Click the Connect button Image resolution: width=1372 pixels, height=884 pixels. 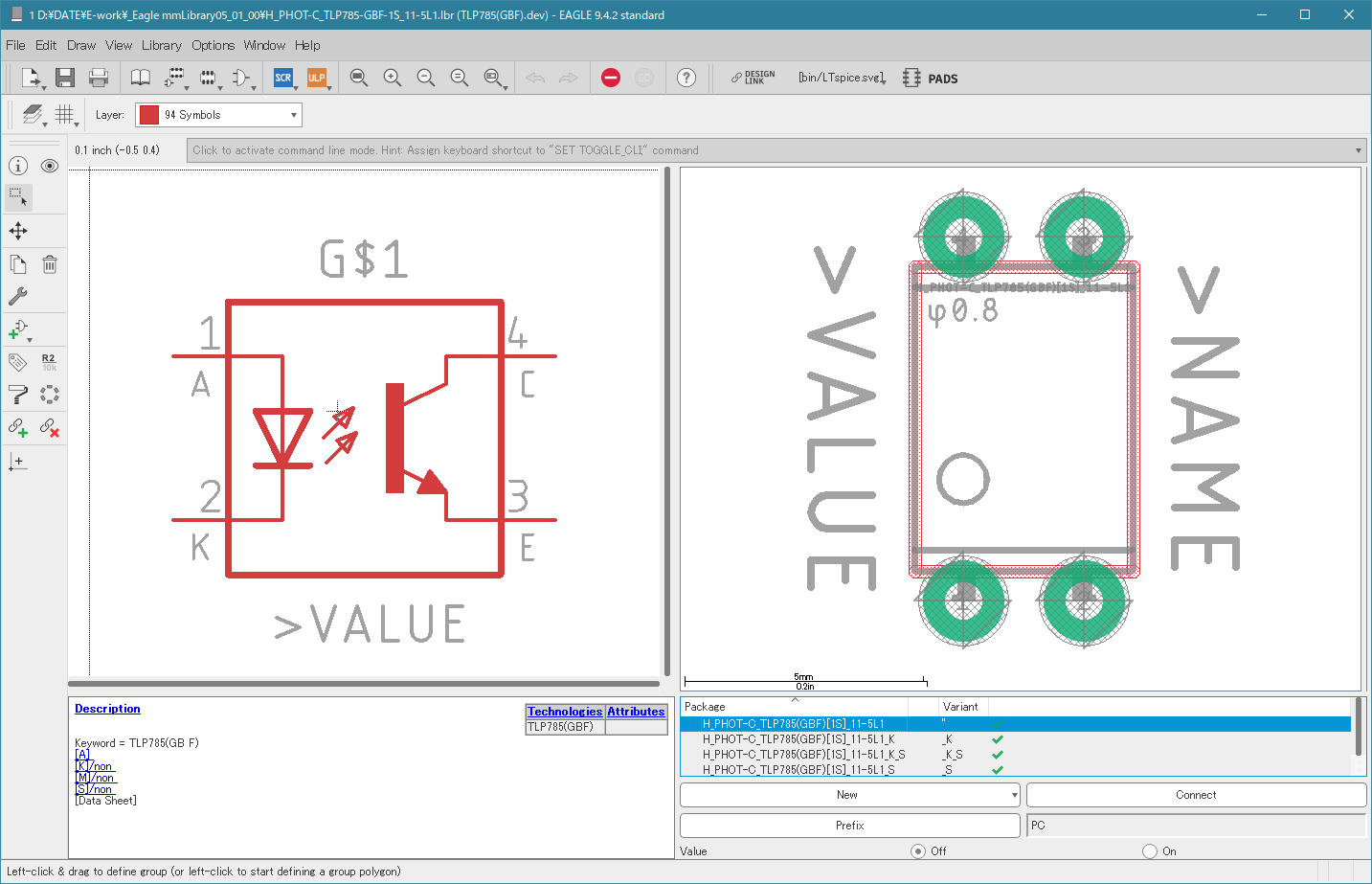click(x=1196, y=795)
